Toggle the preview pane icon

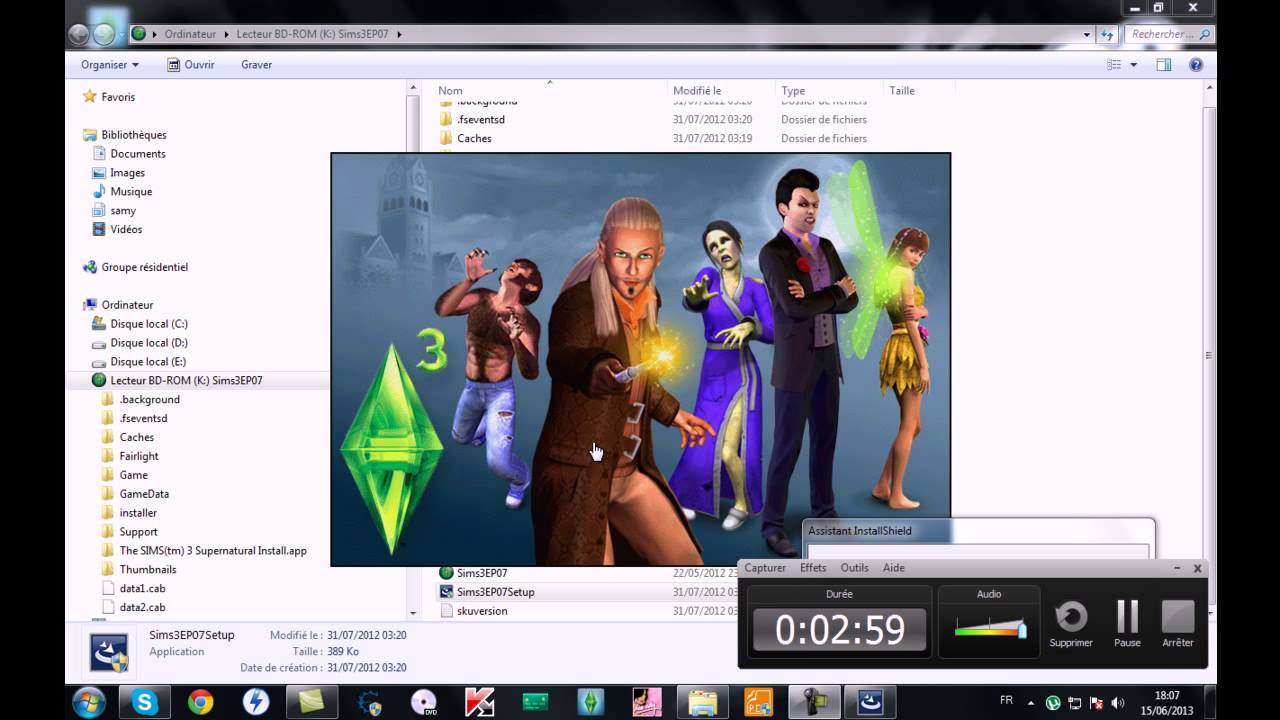pos(1164,65)
